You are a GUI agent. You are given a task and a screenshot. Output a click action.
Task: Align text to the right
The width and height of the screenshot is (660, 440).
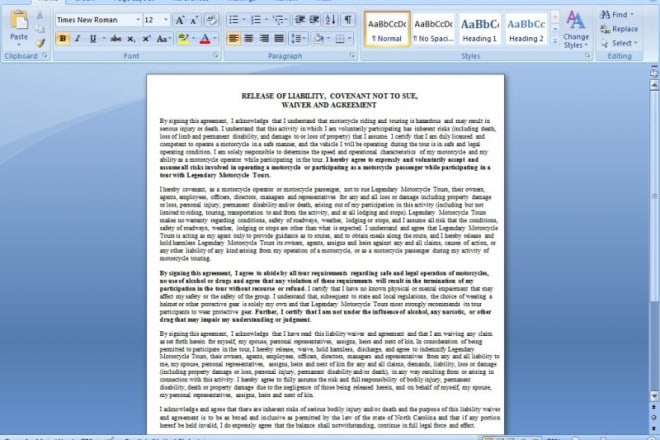(264, 39)
